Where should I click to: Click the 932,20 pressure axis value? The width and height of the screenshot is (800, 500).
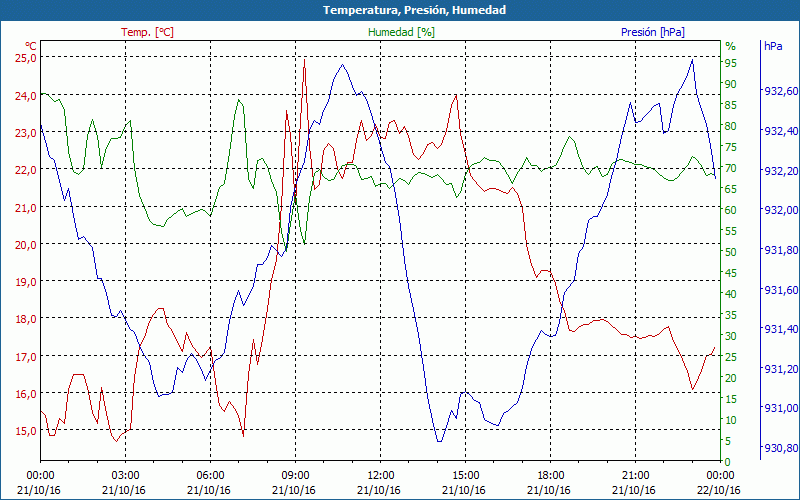click(x=780, y=170)
